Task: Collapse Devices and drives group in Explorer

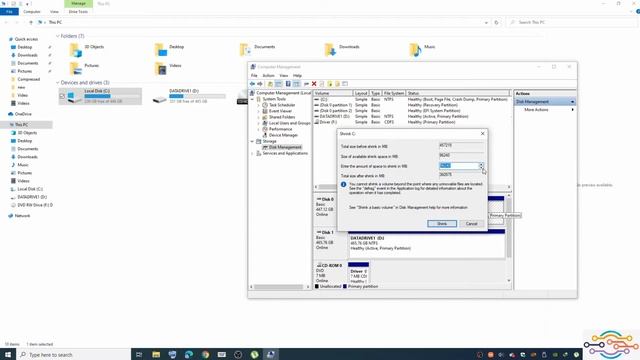Action: coord(58,82)
